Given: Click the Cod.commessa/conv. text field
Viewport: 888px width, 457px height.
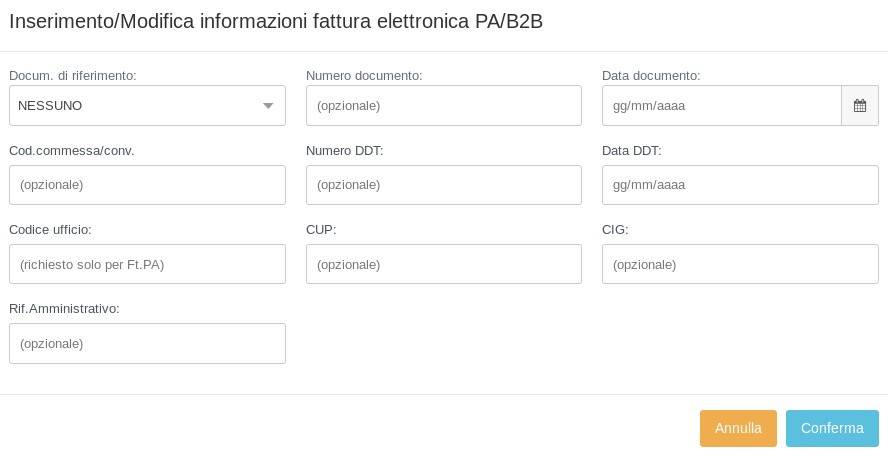Looking at the screenshot, I should coord(147,185).
